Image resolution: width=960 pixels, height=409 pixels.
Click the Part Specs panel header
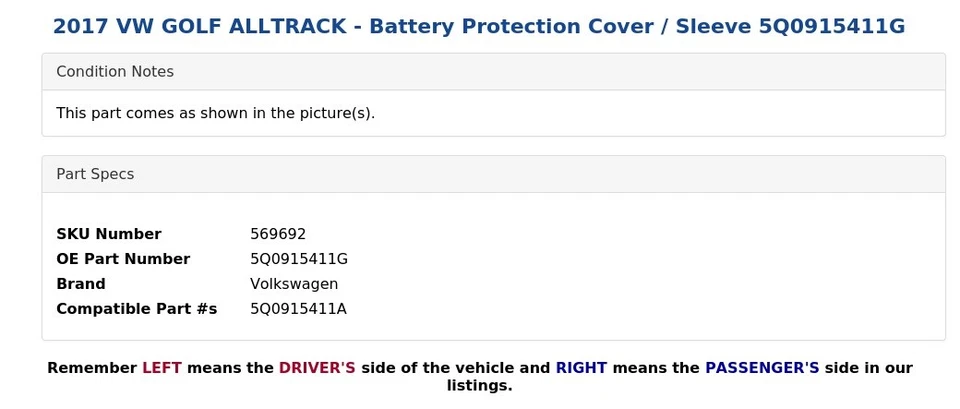click(x=95, y=174)
